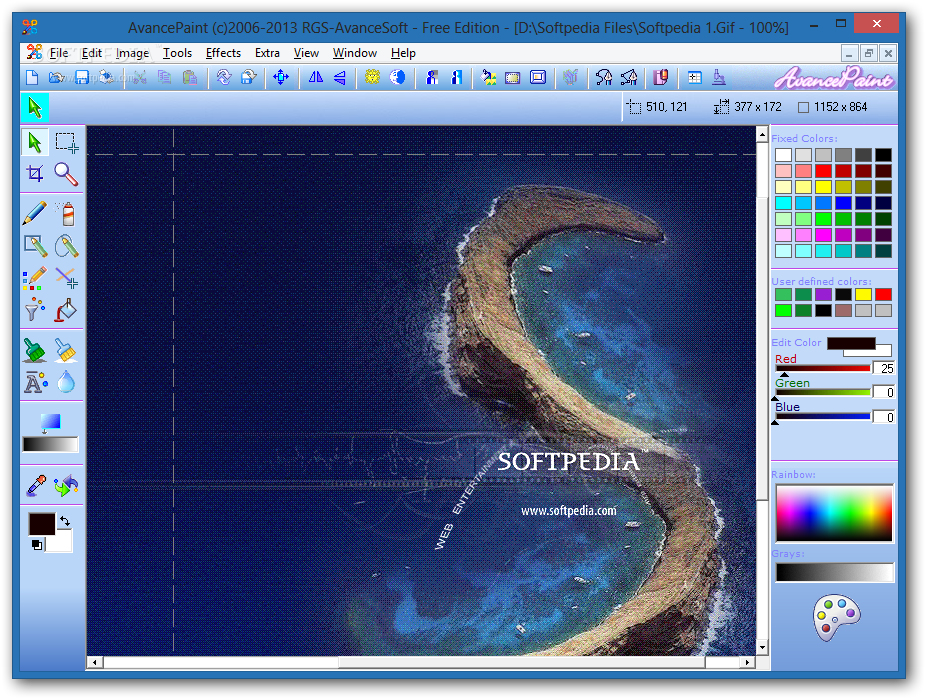The height and width of the screenshot is (699, 926).
Task: Select the Text tool
Action: (x=35, y=382)
